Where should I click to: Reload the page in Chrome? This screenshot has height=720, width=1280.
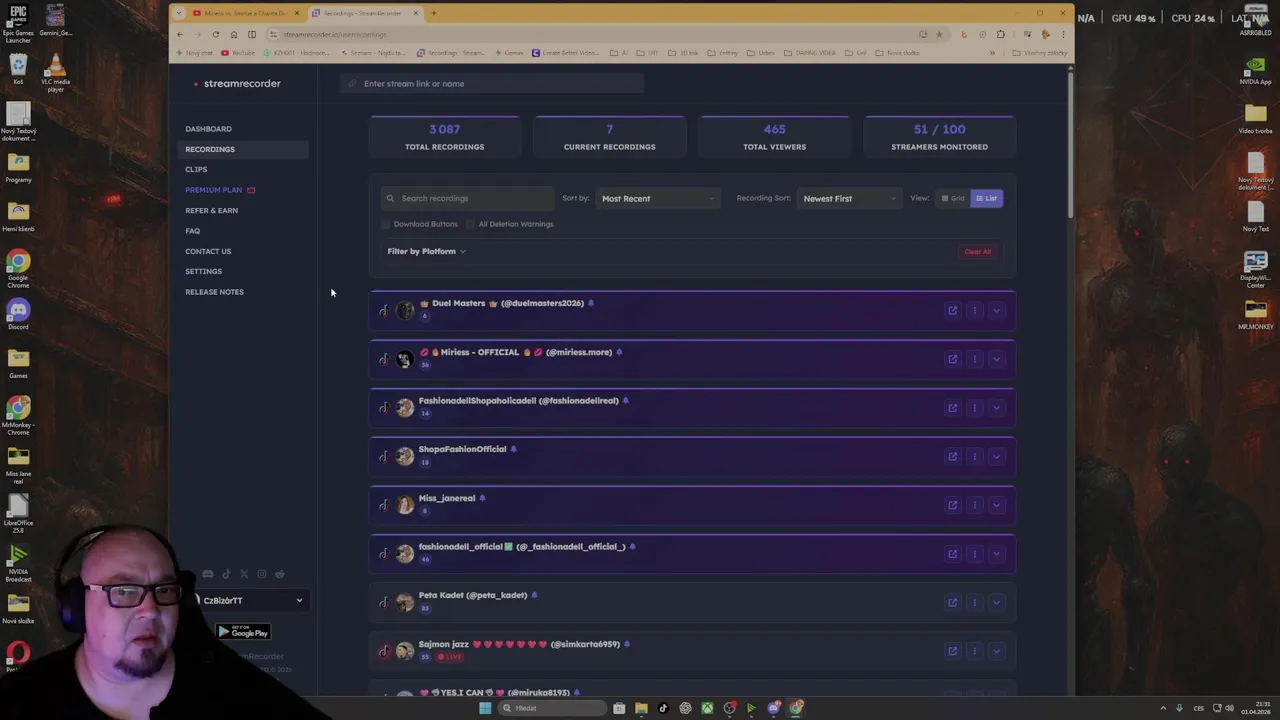(215, 34)
